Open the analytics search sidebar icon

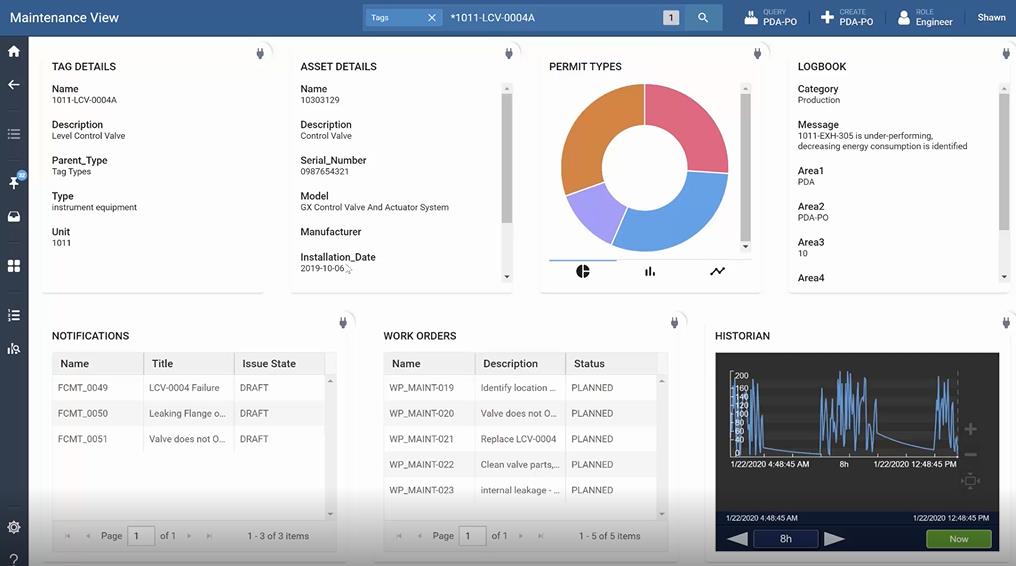coord(14,349)
